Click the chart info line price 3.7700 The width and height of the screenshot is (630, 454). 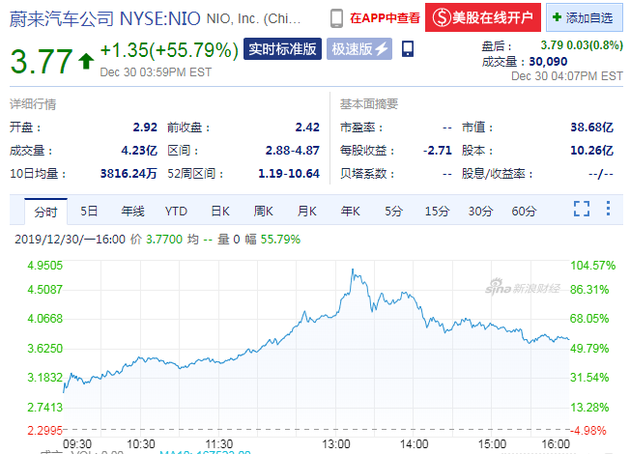click(x=164, y=239)
